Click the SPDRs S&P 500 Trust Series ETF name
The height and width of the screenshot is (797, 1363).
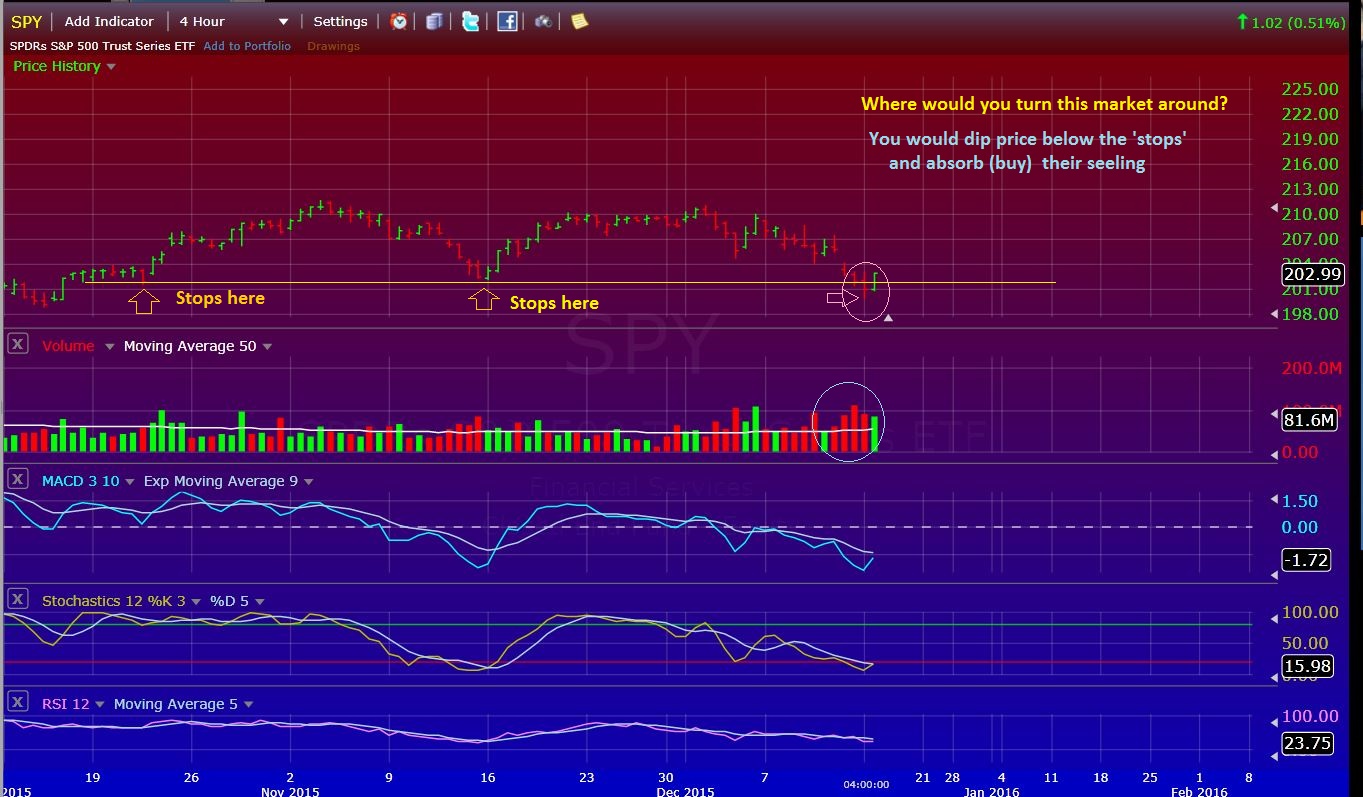(103, 46)
